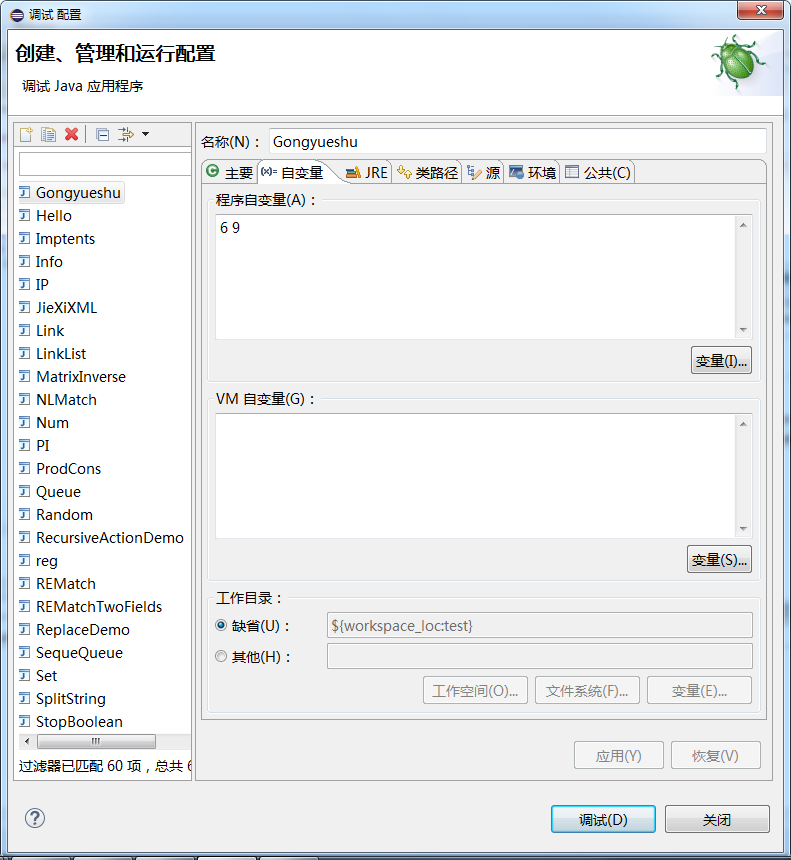Click the Duplicate launch configuration icon
This screenshot has width=791, height=860.
[x=48, y=134]
